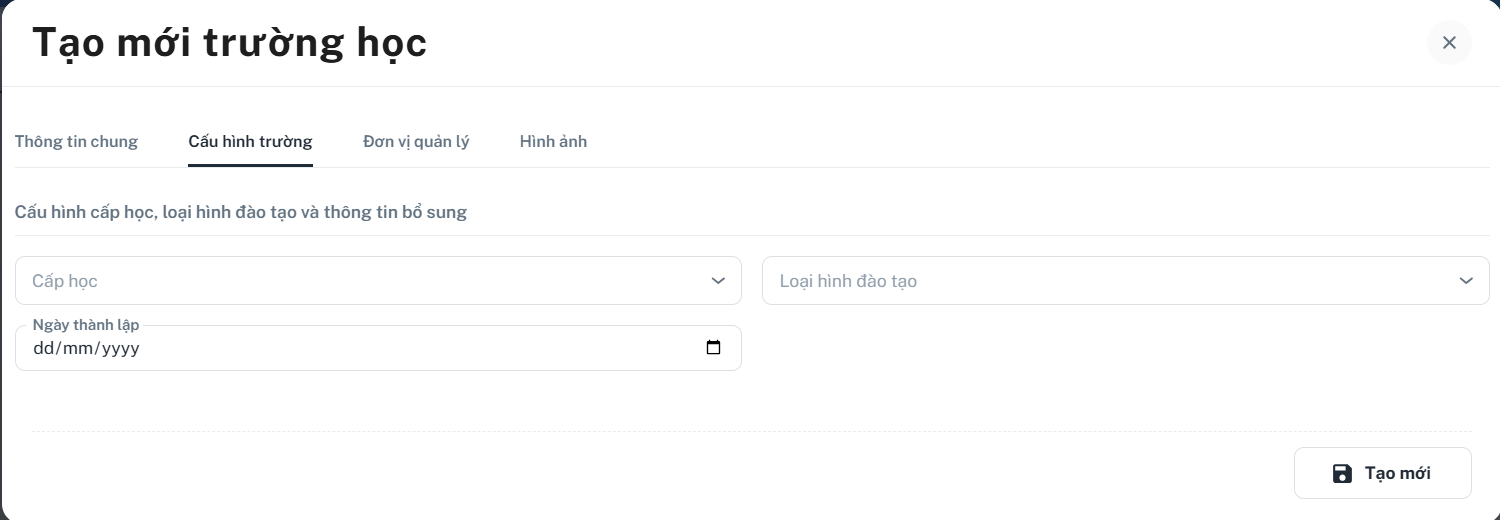Go to the Đơn vị quản lý tab
Screen dimensions: 1500x520
[x=416, y=142]
